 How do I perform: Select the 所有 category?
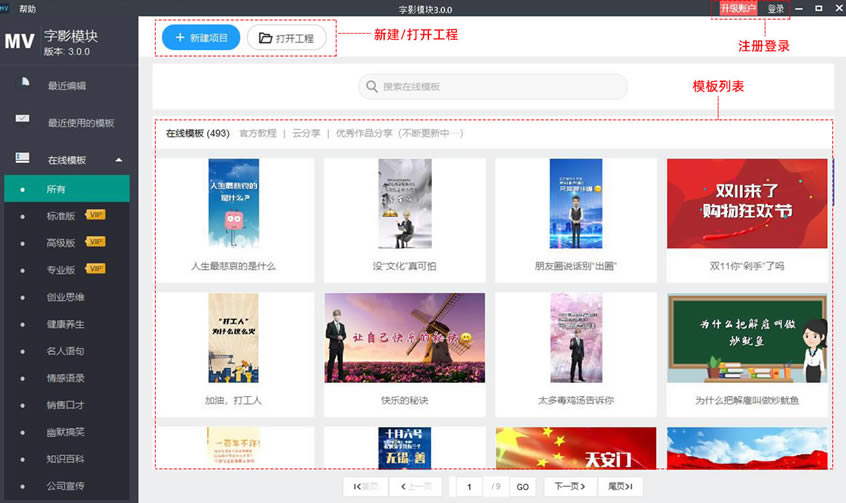[x=67, y=188]
